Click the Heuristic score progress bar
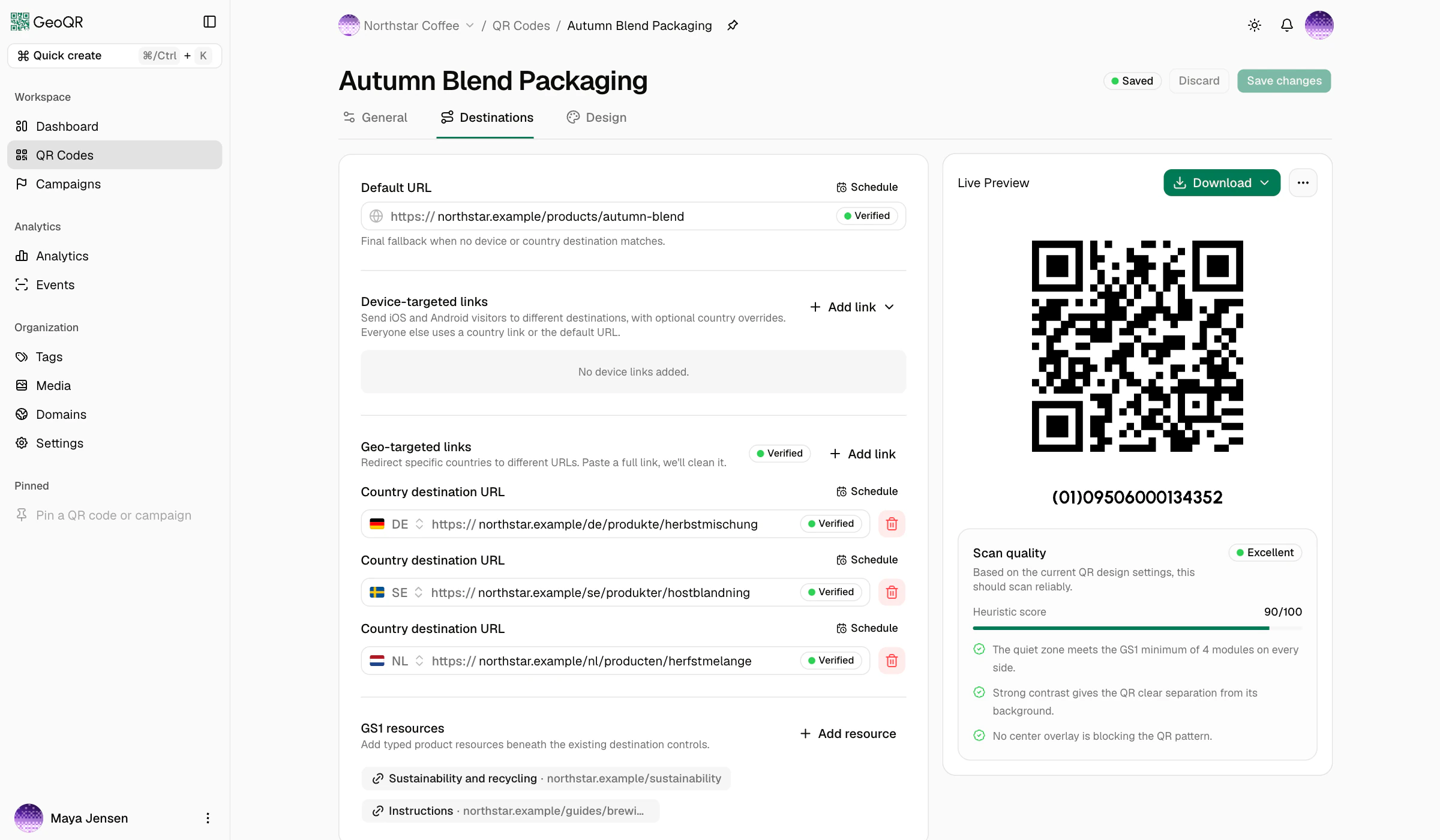This screenshot has width=1440, height=840. 1137,628
